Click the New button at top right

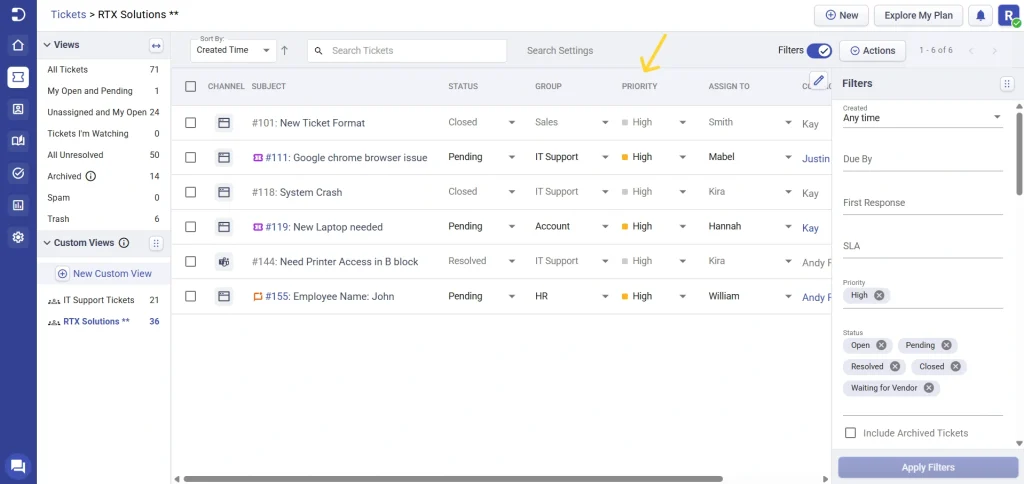841,15
